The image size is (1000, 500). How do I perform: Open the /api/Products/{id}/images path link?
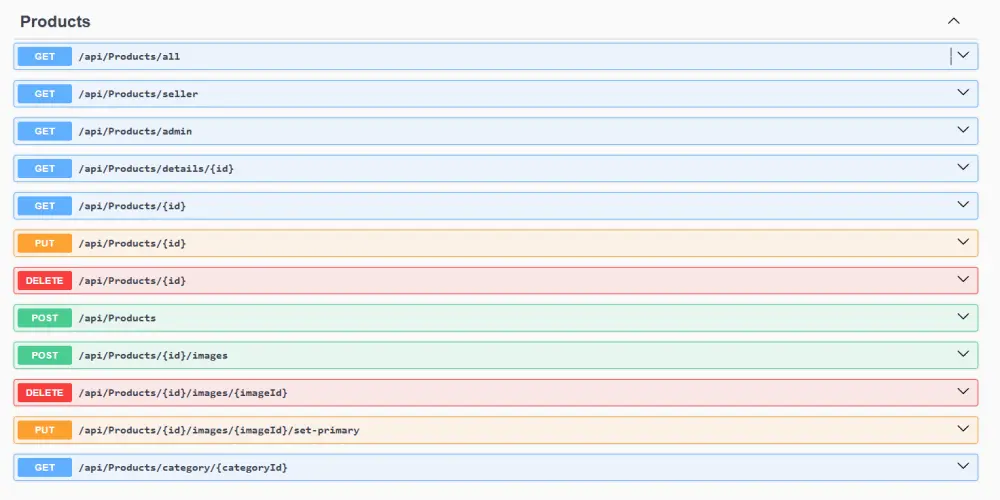pyautogui.click(x=153, y=355)
